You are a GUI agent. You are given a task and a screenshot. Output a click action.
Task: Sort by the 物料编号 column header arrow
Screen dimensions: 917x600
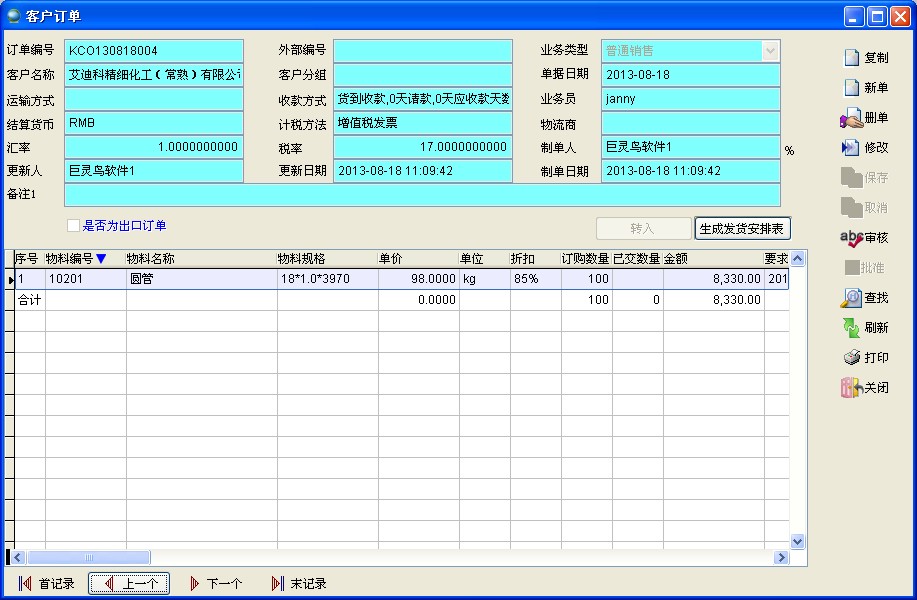coord(101,259)
